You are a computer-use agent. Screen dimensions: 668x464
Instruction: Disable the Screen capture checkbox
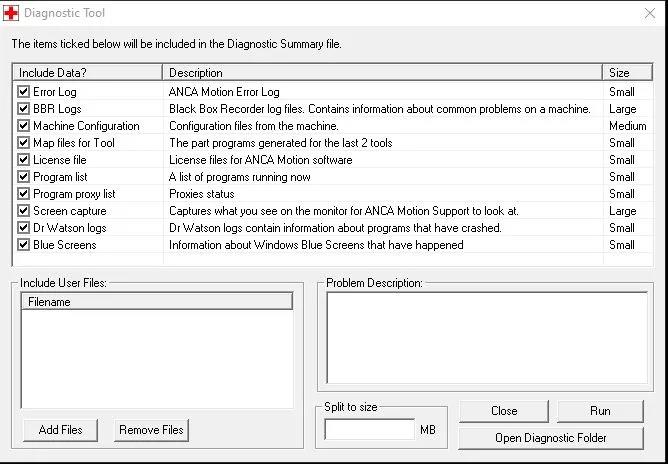23,211
